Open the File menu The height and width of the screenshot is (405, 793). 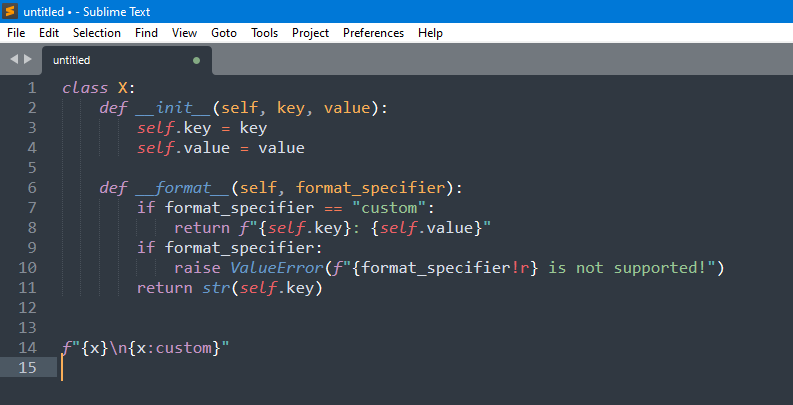[x=16, y=33]
